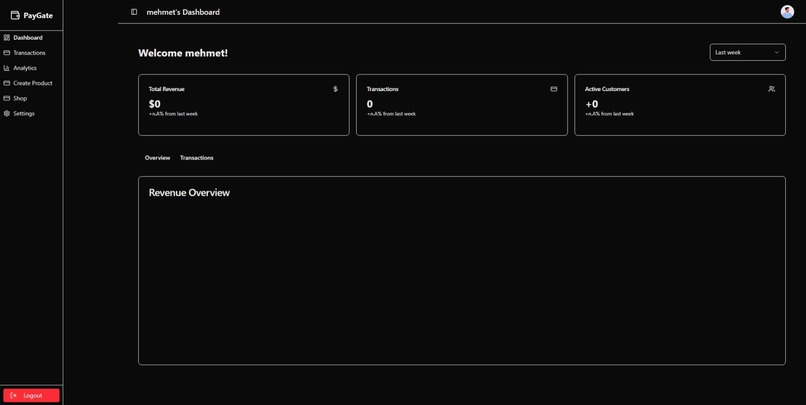Open Transactions page from sidebar

pyautogui.click(x=31, y=53)
